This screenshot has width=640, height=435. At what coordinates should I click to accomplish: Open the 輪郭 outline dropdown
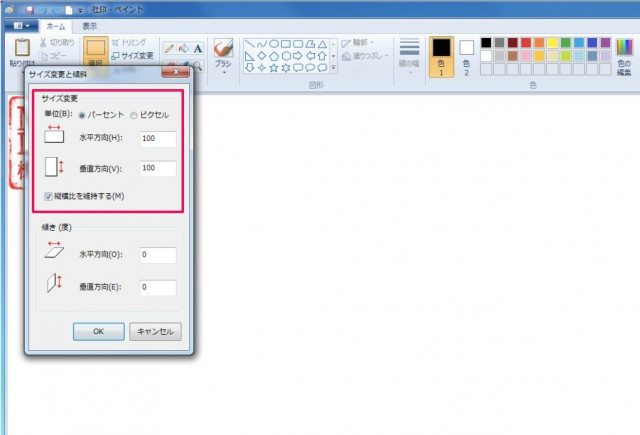click(357, 44)
